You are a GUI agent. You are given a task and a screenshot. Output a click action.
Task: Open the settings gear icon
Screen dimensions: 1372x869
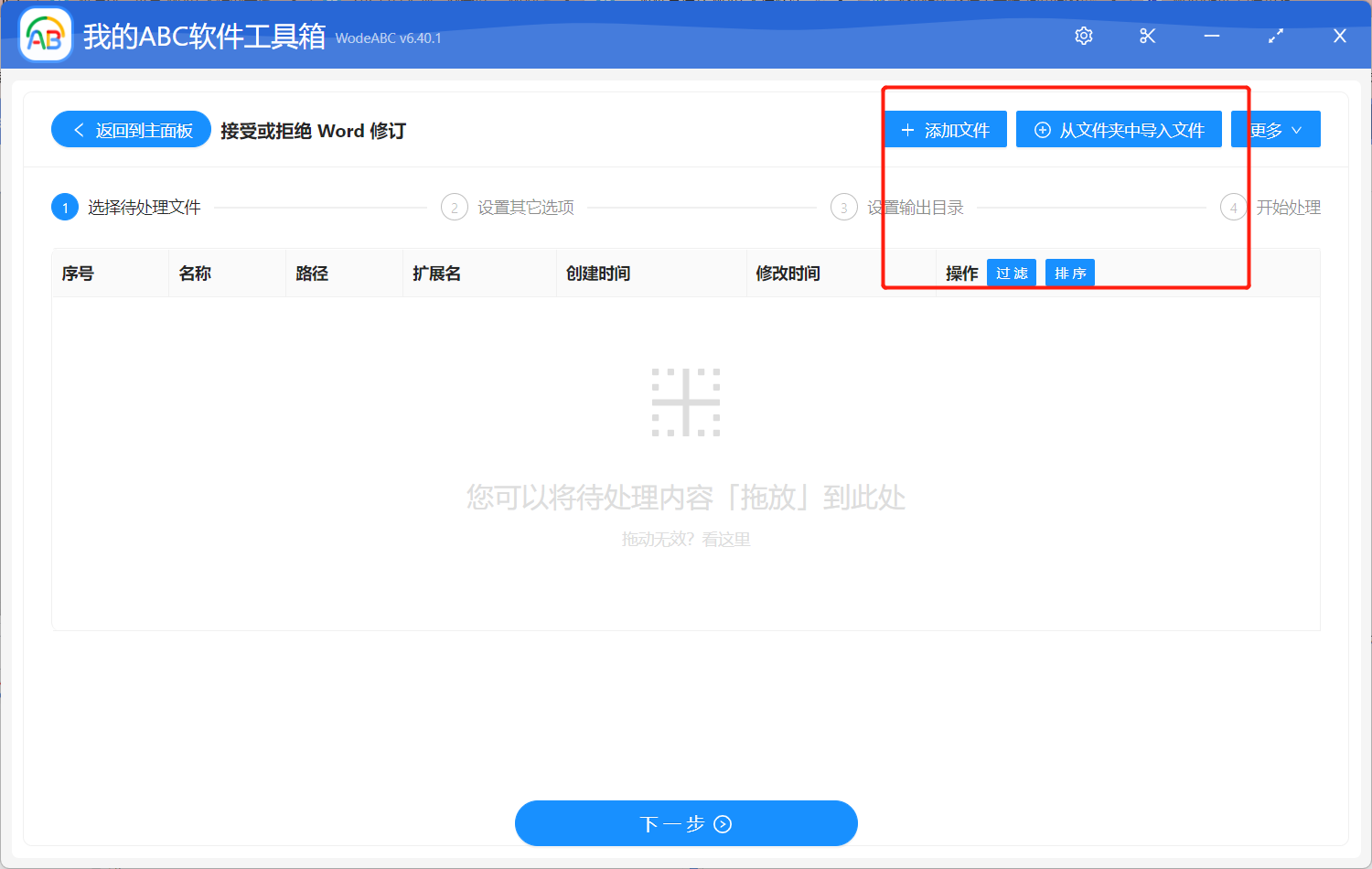click(1083, 36)
